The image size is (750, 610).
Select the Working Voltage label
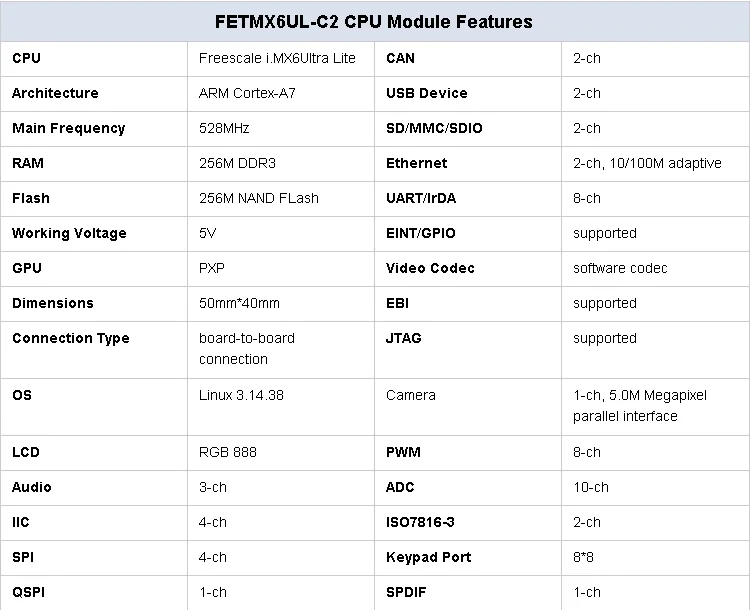pyautogui.click(x=69, y=233)
